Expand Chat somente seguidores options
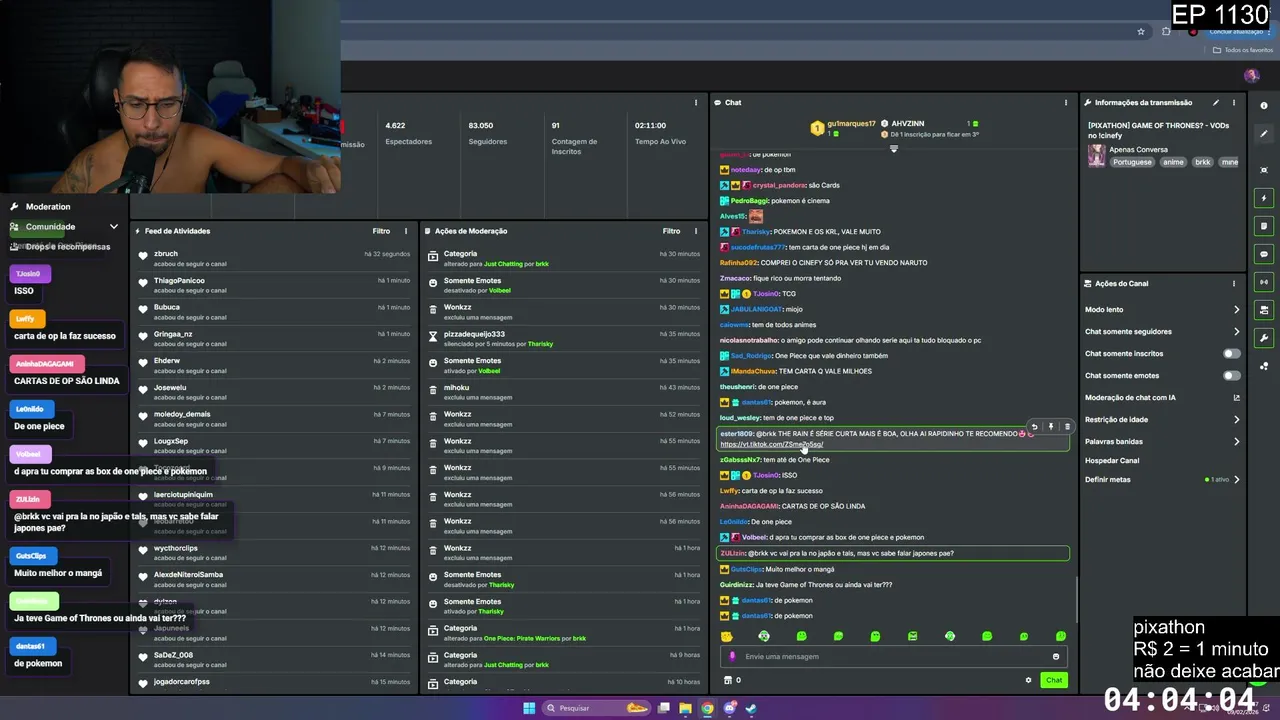1280x720 pixels. (1236, 332)
